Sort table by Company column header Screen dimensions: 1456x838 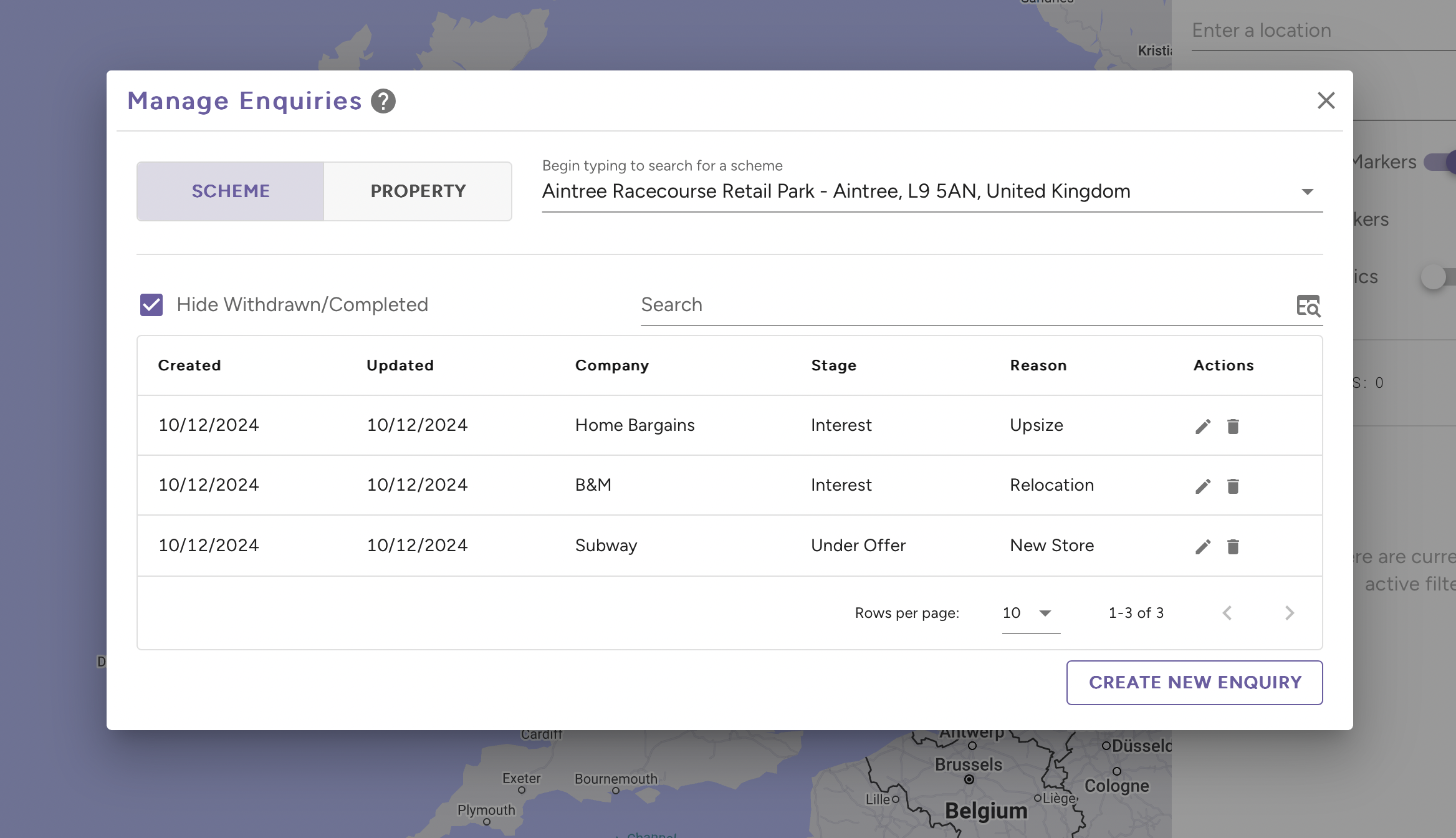[x=611, y=366]
